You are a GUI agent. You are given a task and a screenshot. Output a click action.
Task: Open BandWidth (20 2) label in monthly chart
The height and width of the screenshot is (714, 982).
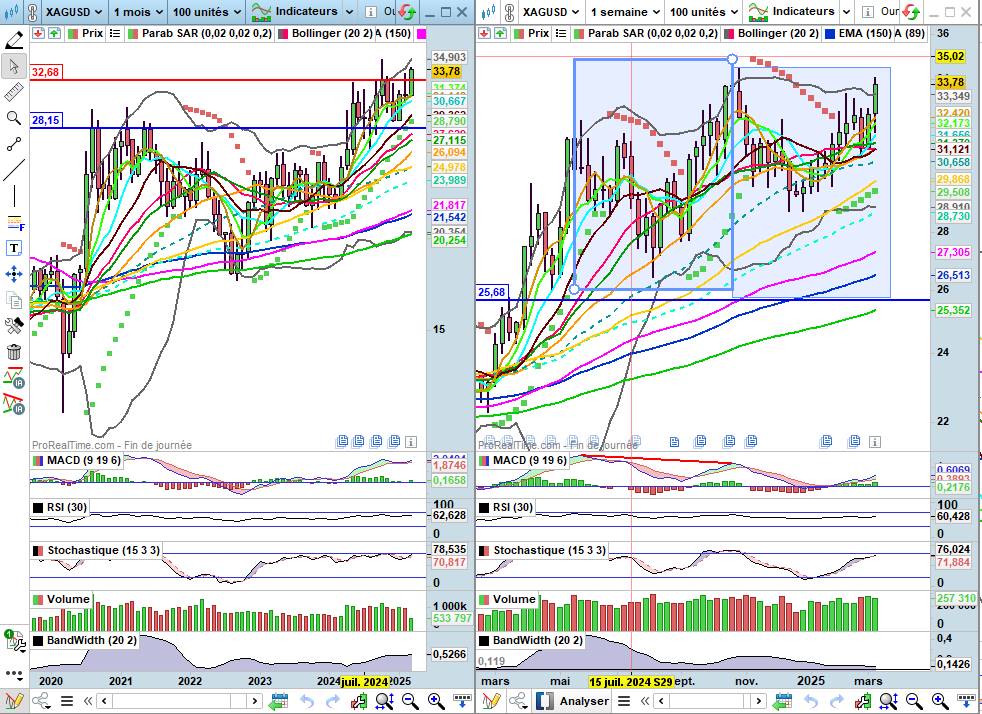(x=85, y=640)
